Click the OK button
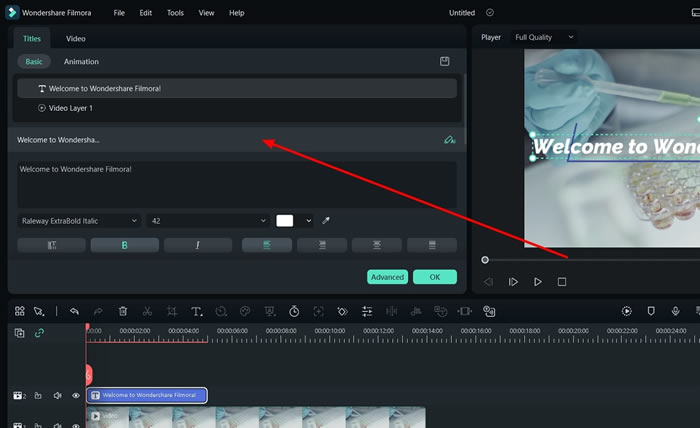Viewport: 700px width, 428px height. (435, 277)
